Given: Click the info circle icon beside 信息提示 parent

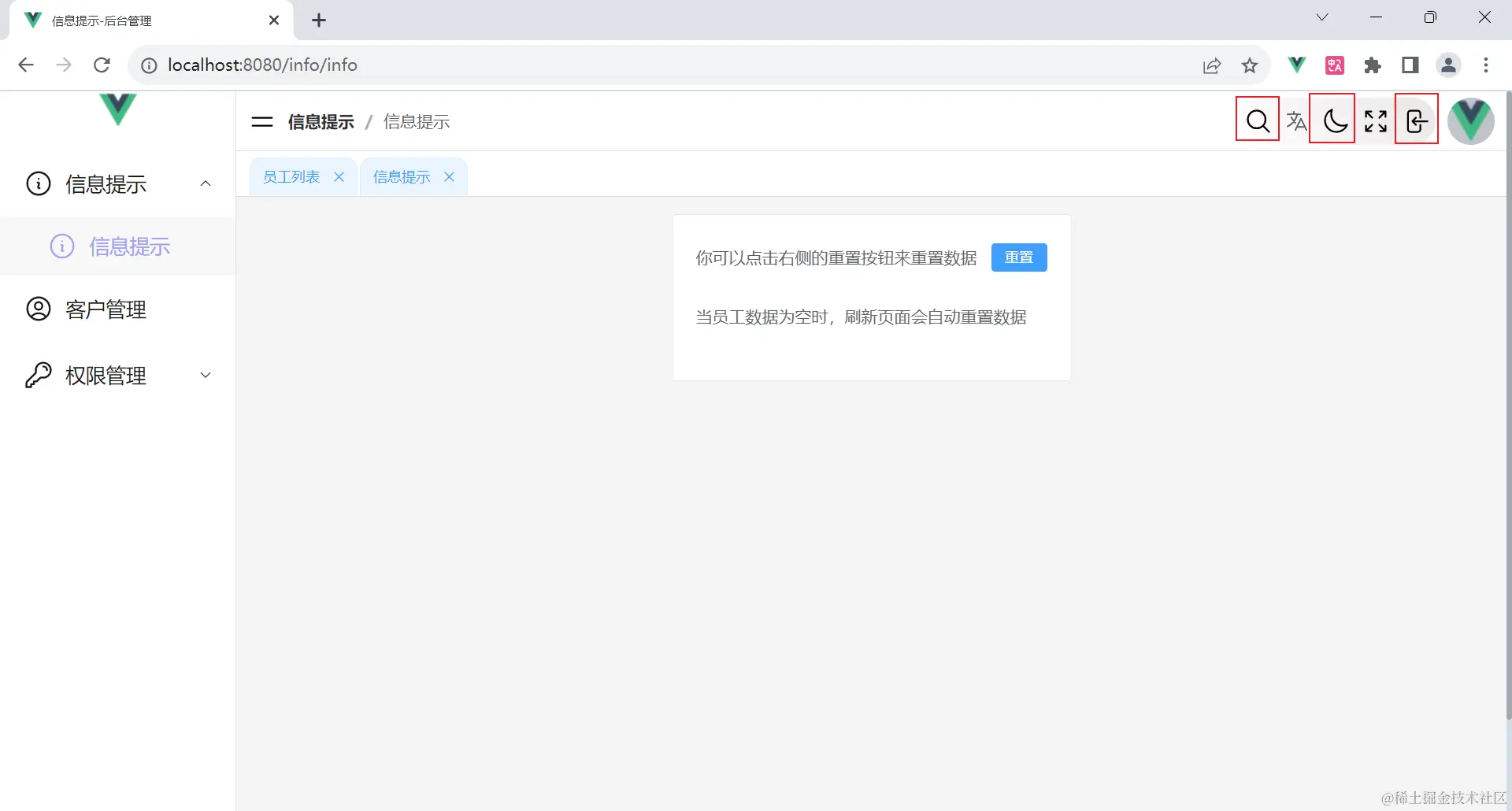Looking at the screenshot, I should click(39, 183).
